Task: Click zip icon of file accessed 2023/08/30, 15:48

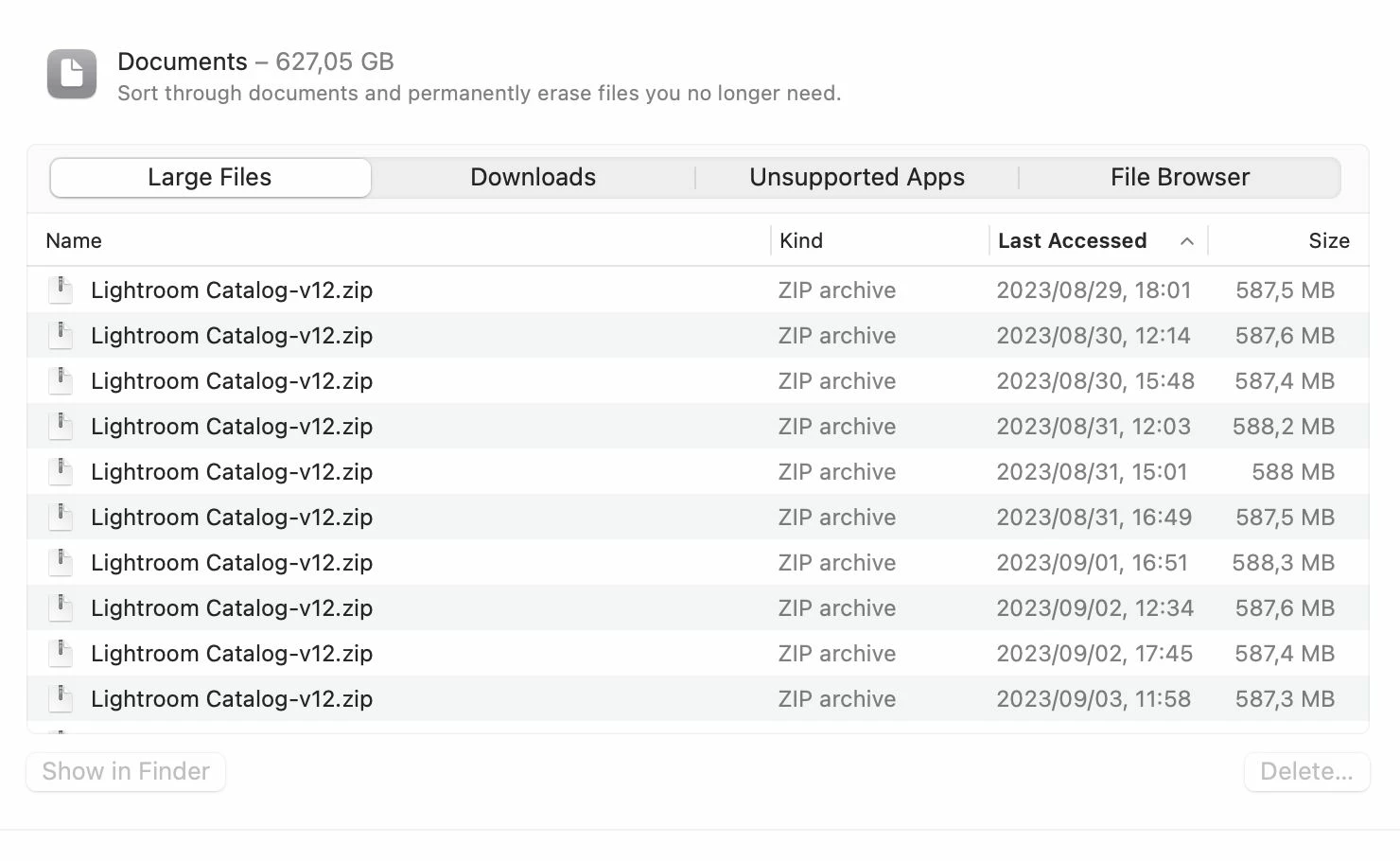Action: tap(61, 380)
